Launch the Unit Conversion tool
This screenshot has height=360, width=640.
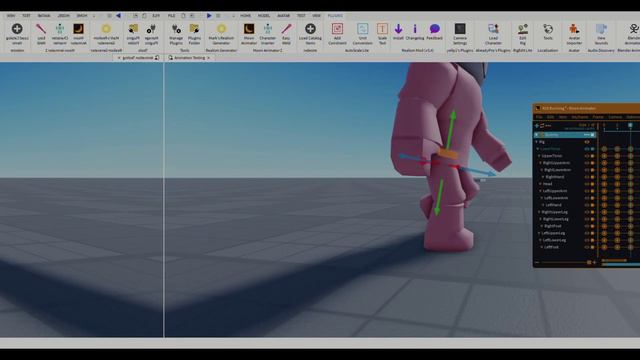pos(362,33)
